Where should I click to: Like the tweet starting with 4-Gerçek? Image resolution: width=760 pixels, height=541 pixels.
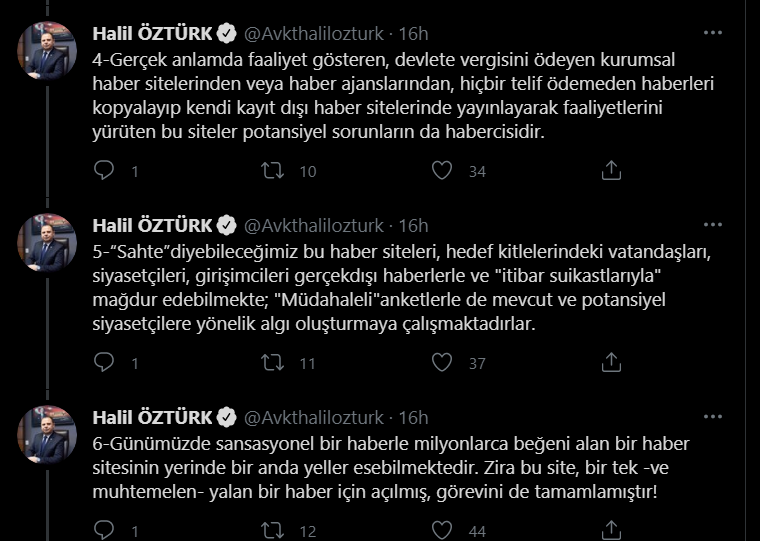click(442, 171)
